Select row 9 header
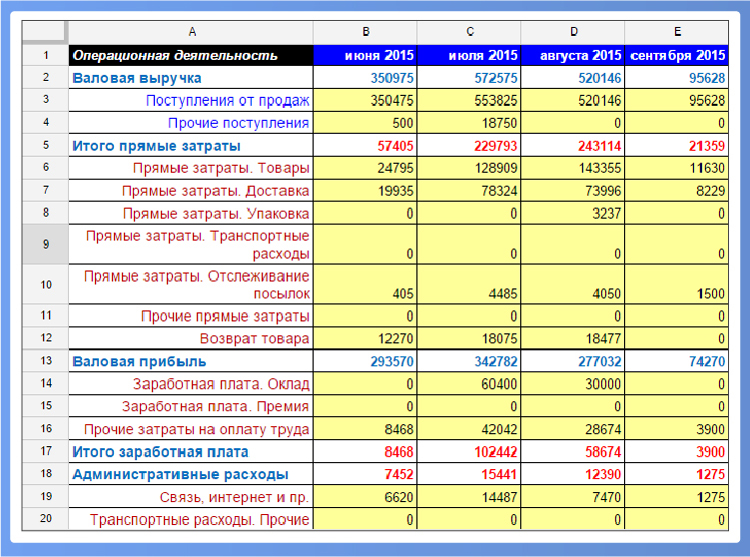 (45, 244)
